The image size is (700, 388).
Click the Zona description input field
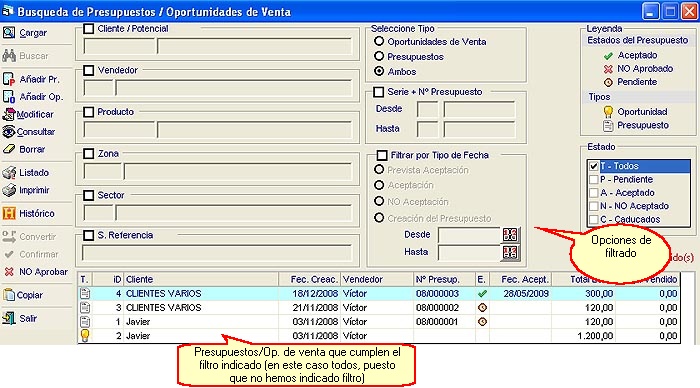tap(238, 171)
